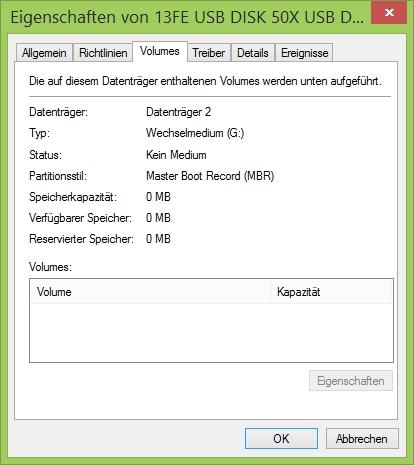Select the value 'Datenträger 2'

(x=178, y=112)
